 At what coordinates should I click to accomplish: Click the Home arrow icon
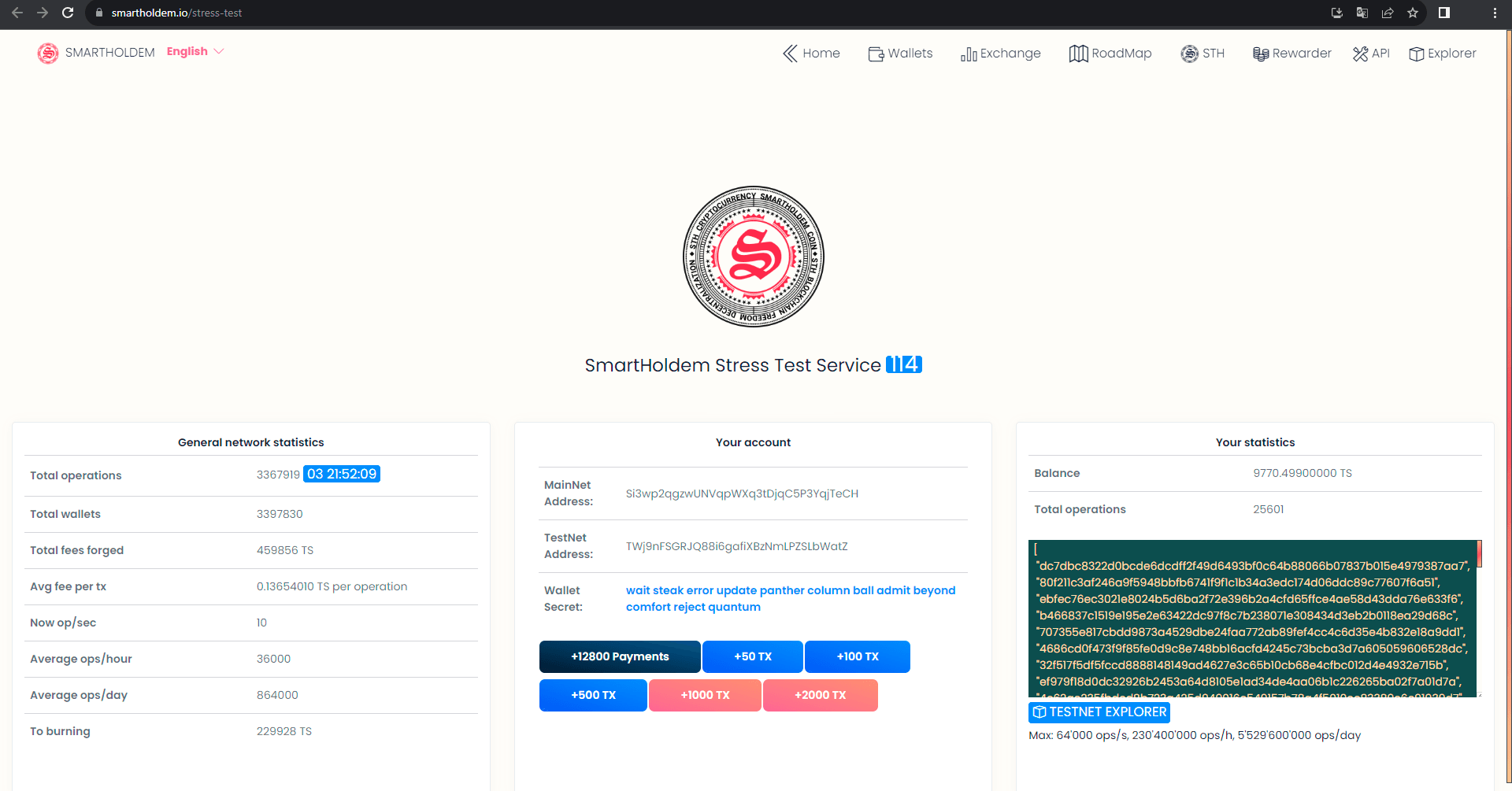(790, 53)
